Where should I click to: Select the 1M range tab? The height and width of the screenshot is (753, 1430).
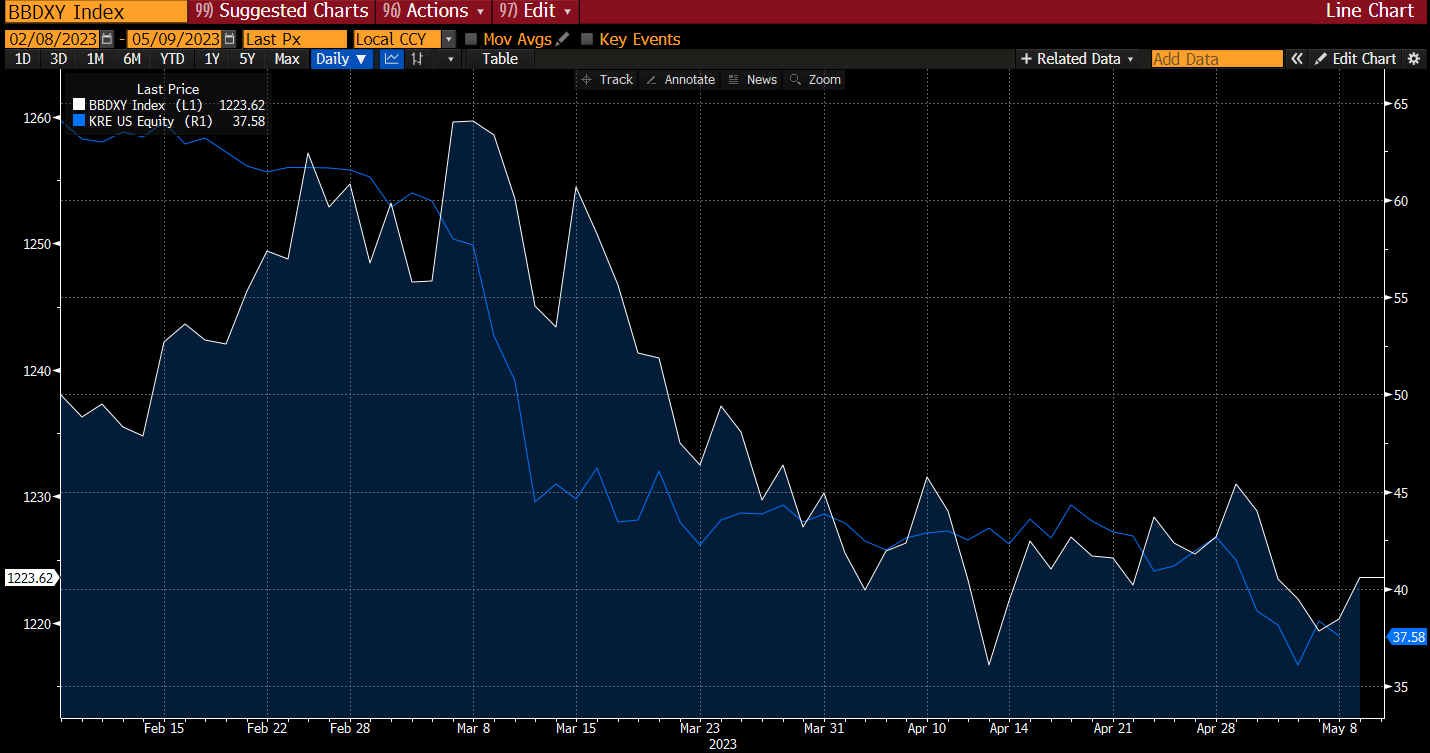tap(95, 59)
